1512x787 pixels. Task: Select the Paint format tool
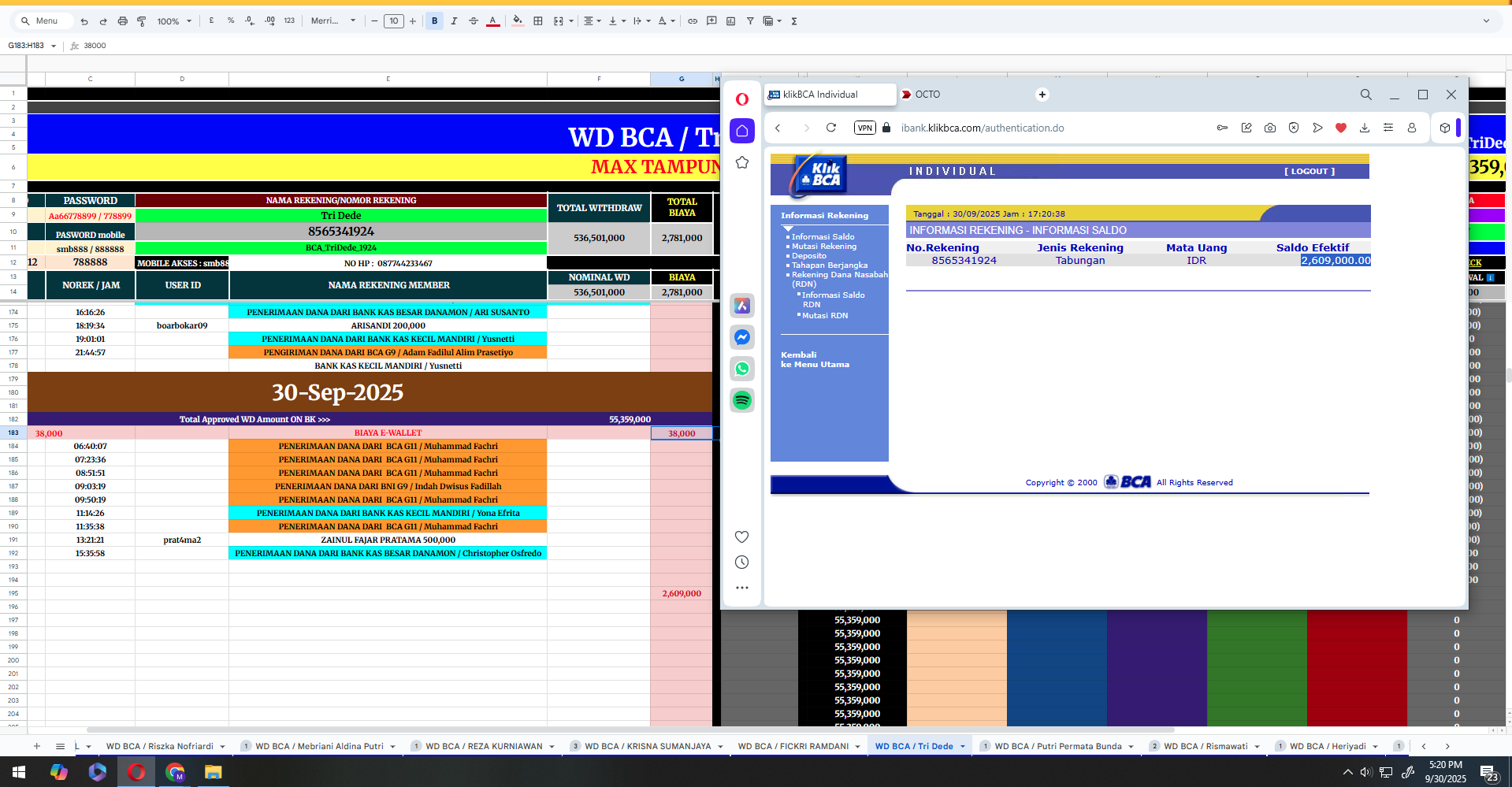pos(142,21)
